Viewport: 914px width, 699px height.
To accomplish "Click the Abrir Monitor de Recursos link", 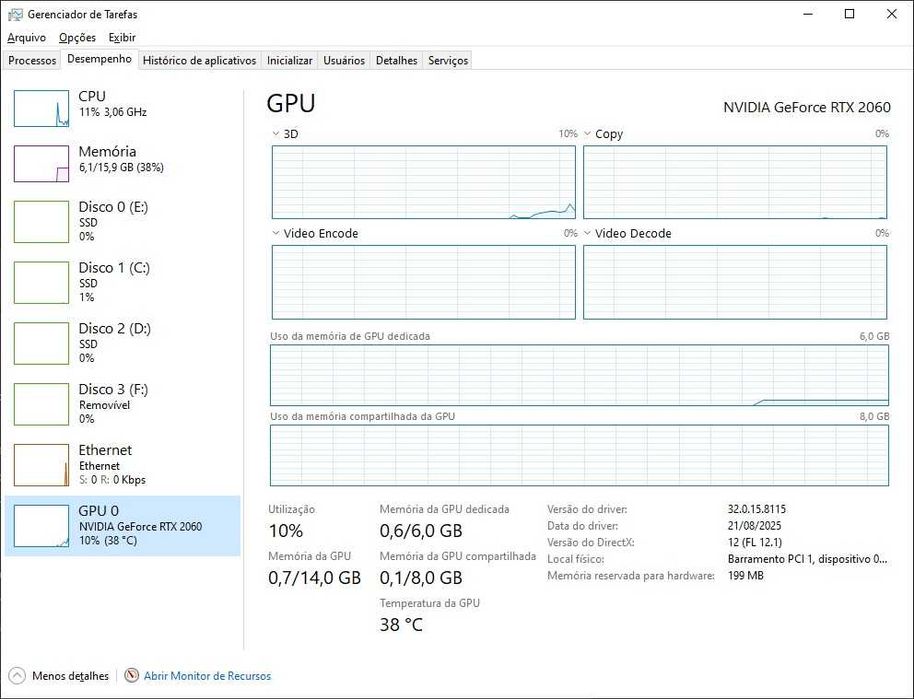I will point(207,676).
